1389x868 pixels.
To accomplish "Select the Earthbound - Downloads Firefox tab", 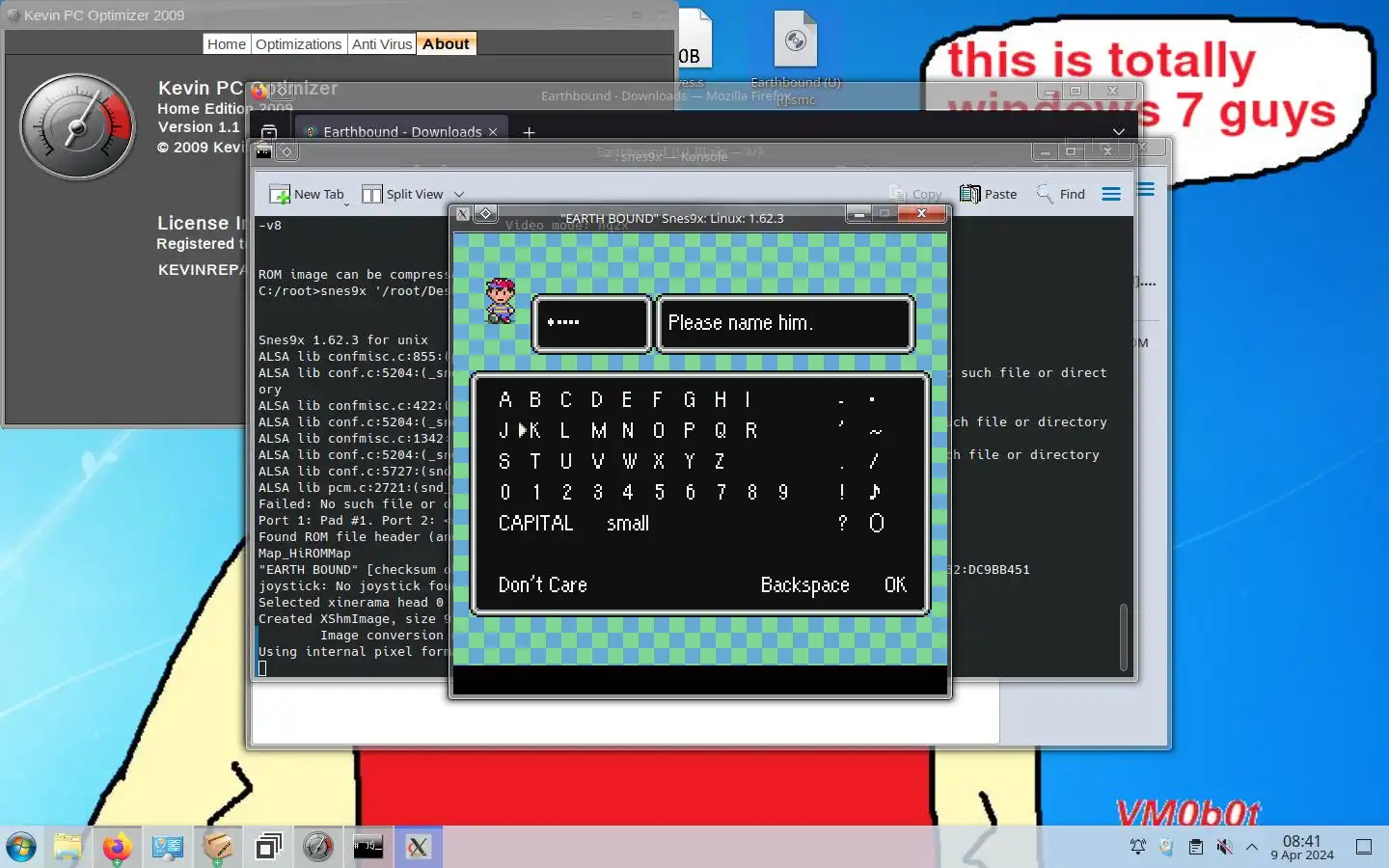I will [x=400, y=131].
